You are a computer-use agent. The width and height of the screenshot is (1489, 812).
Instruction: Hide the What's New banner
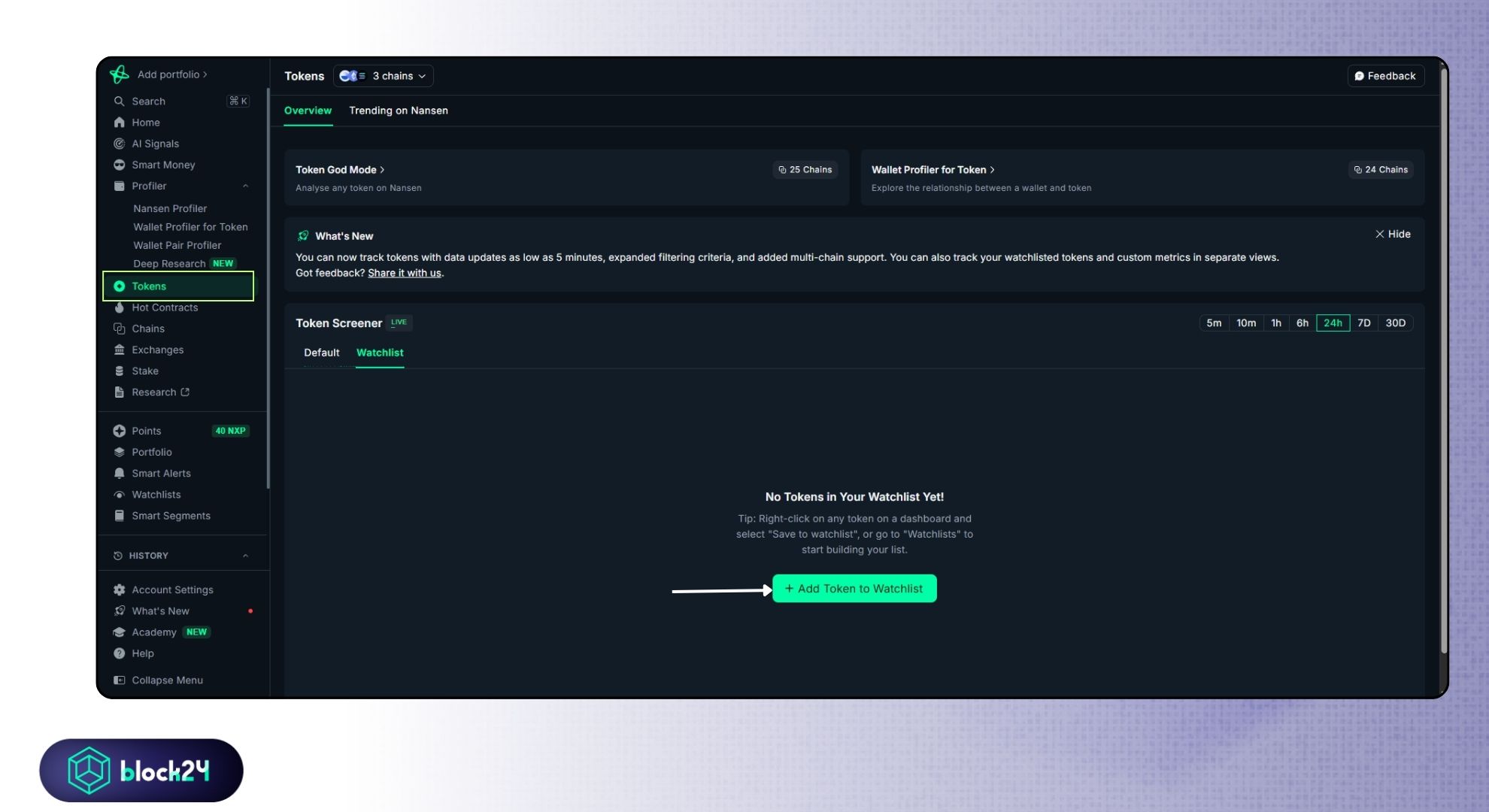point(1393,234)
